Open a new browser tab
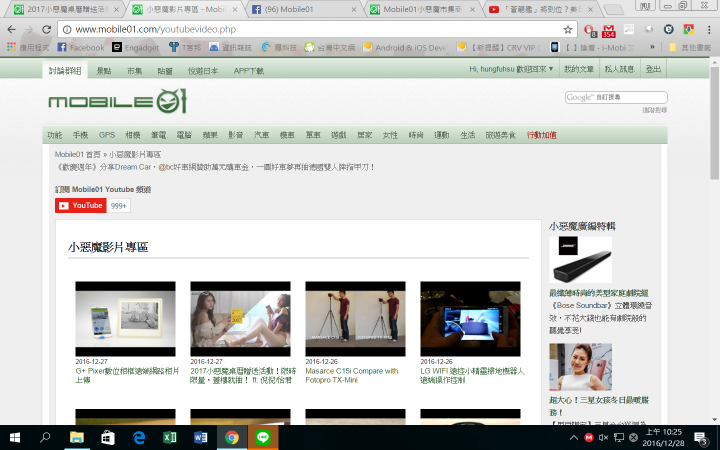720x450 pixels. [x=613, y=9]
